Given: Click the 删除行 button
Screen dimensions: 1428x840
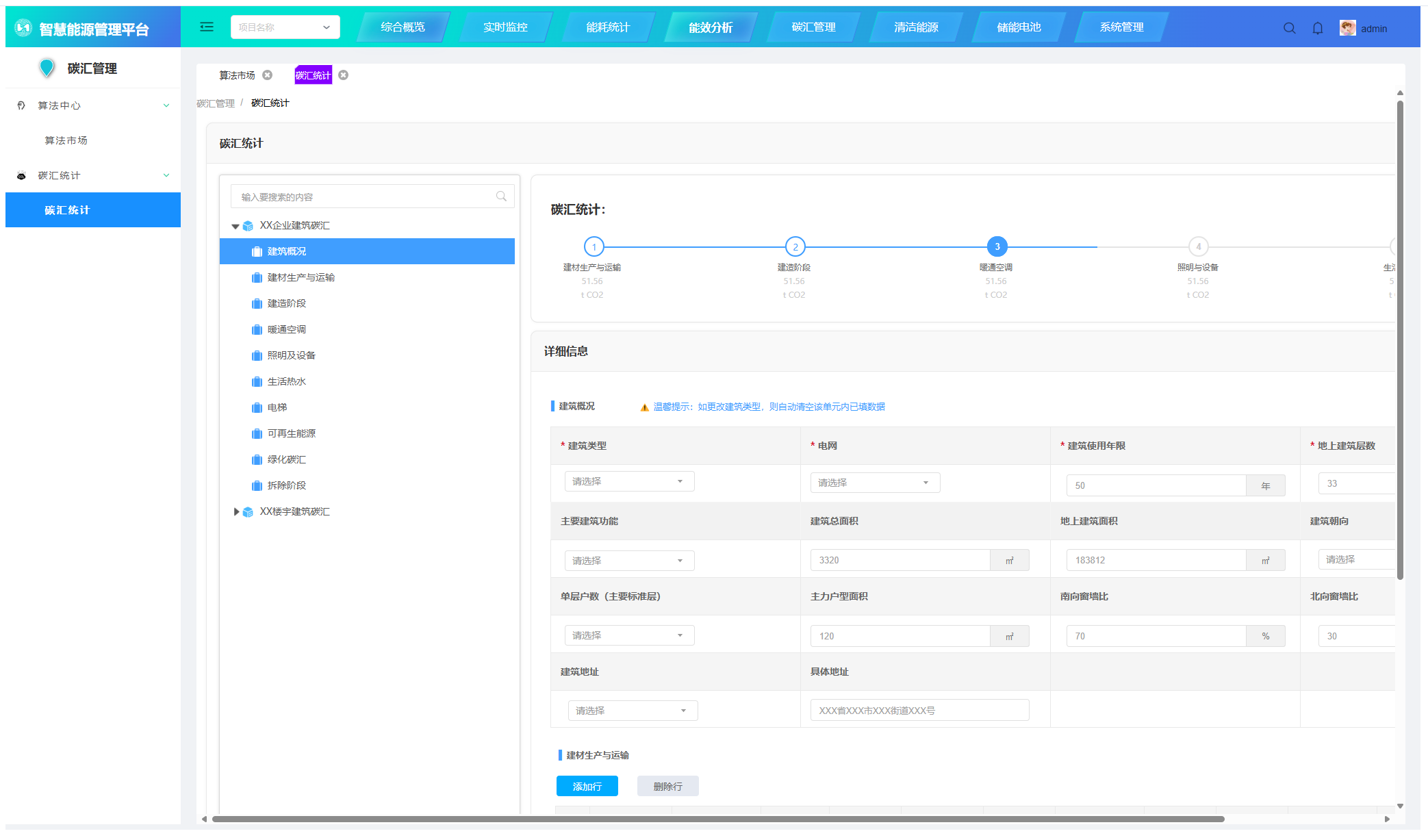Looking at the screenshot, I should point(667,786).
